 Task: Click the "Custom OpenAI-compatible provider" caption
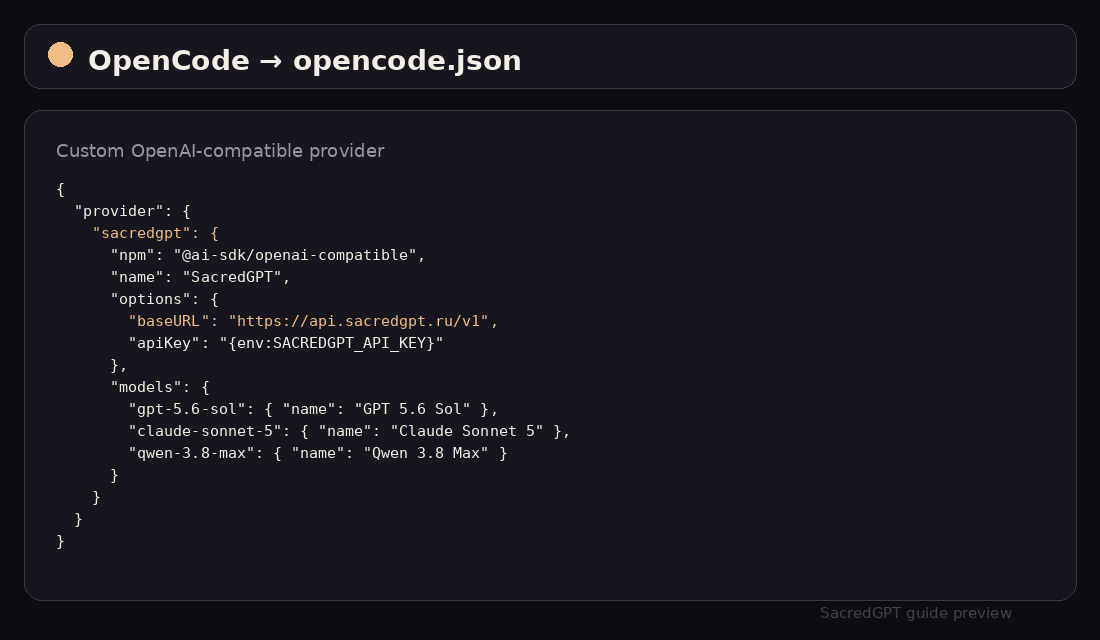click(220, 151)
